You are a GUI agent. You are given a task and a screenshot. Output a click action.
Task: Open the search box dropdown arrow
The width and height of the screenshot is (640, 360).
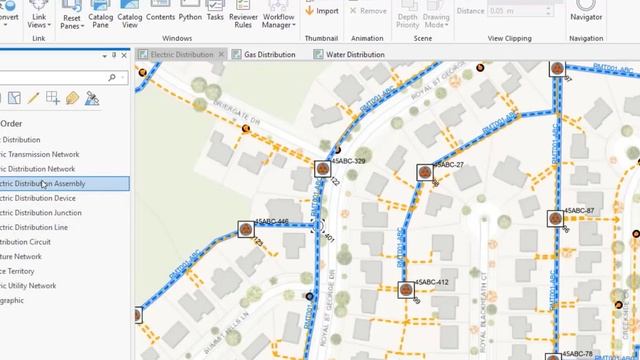coord(123,78)
